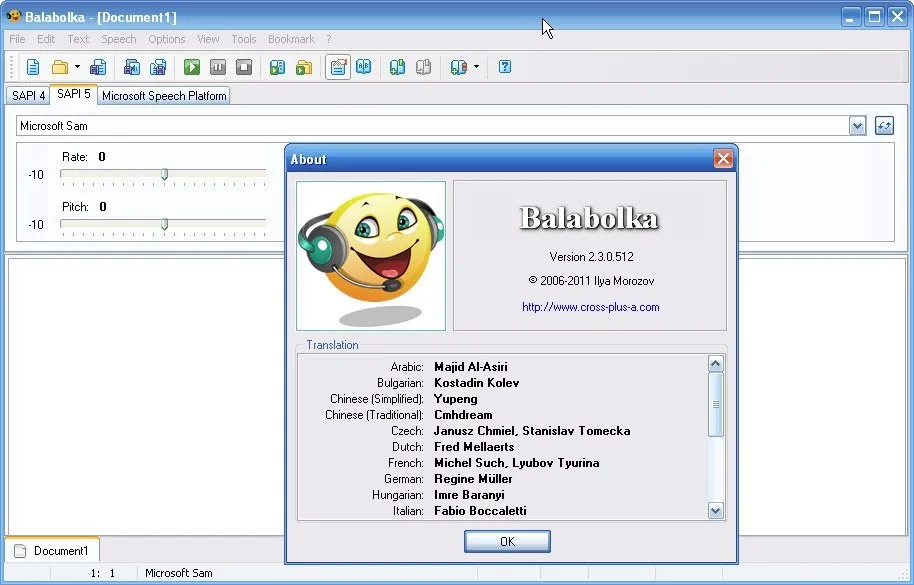The width and height of the screenshot is (914, 585).
Task: Click the main window toolbar drag handle
Action: 11,67
